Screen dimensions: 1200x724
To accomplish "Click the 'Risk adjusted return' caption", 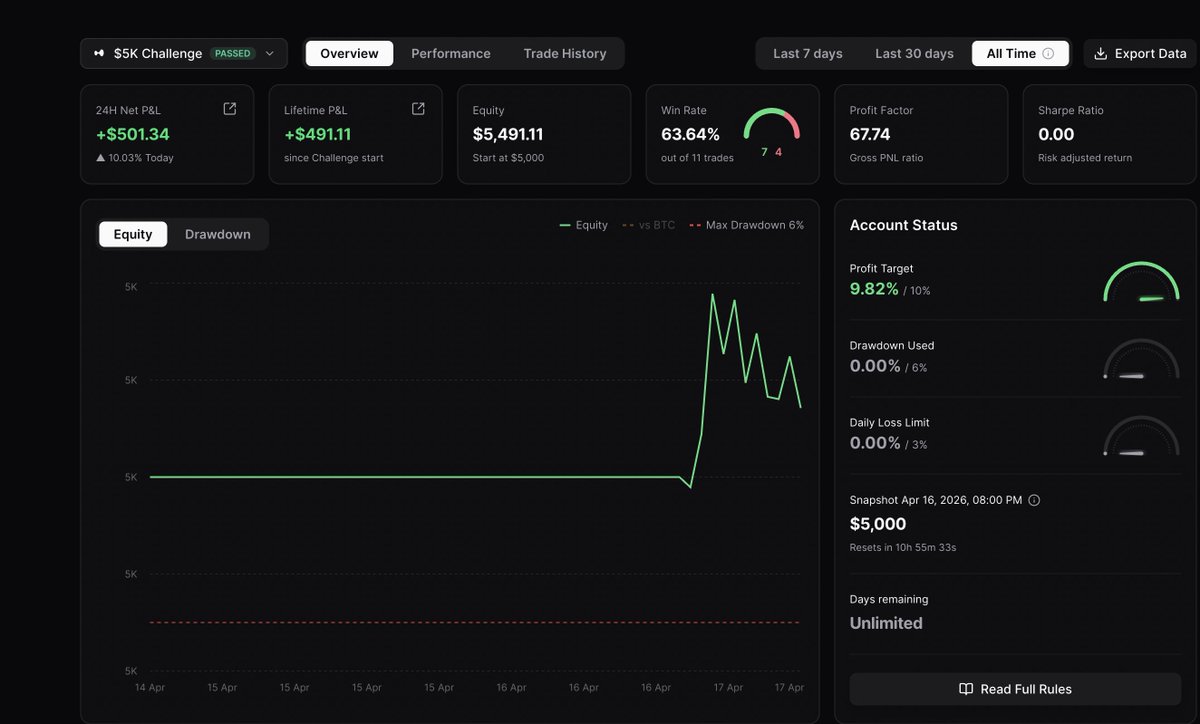I will pos(1085,158).
